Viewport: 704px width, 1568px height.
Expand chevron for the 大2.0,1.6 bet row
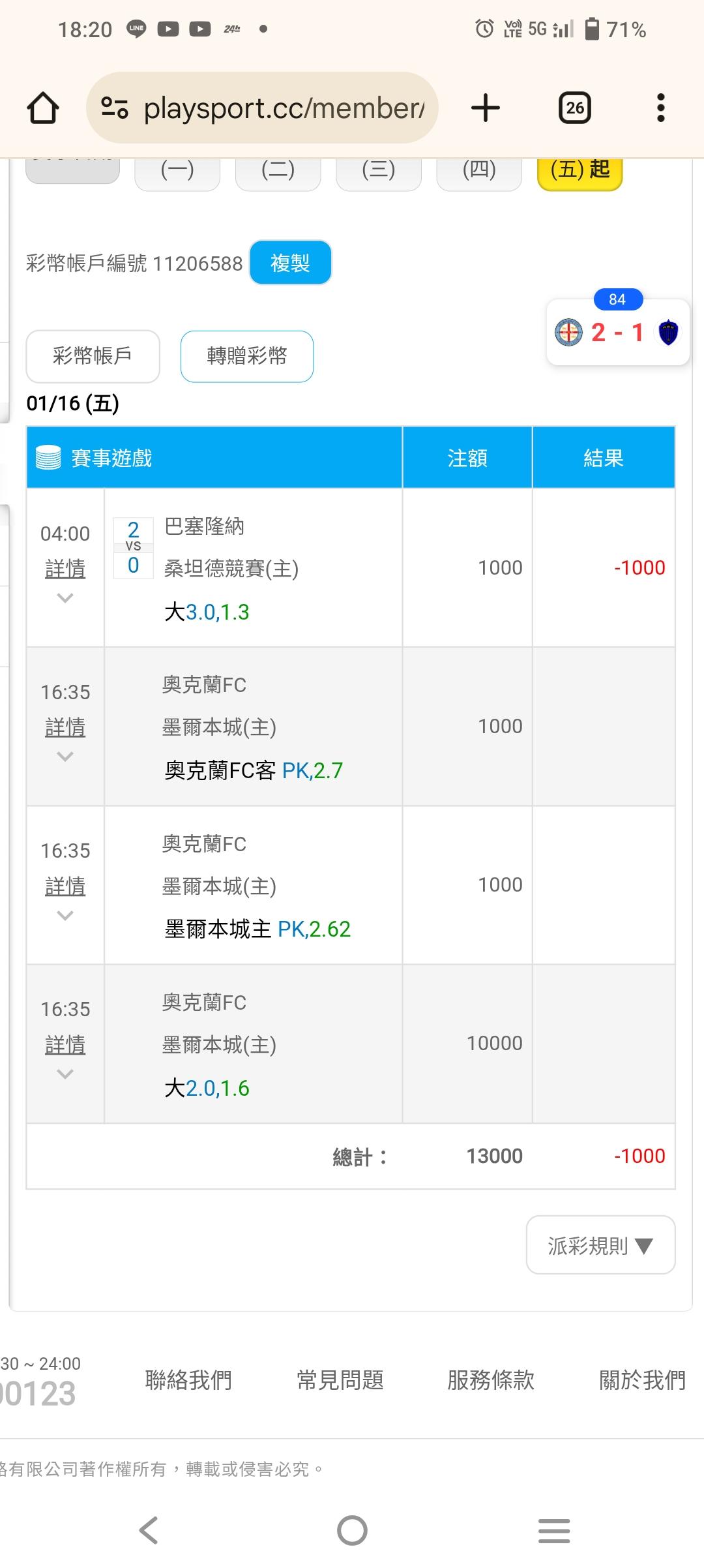click(65, 1074)
